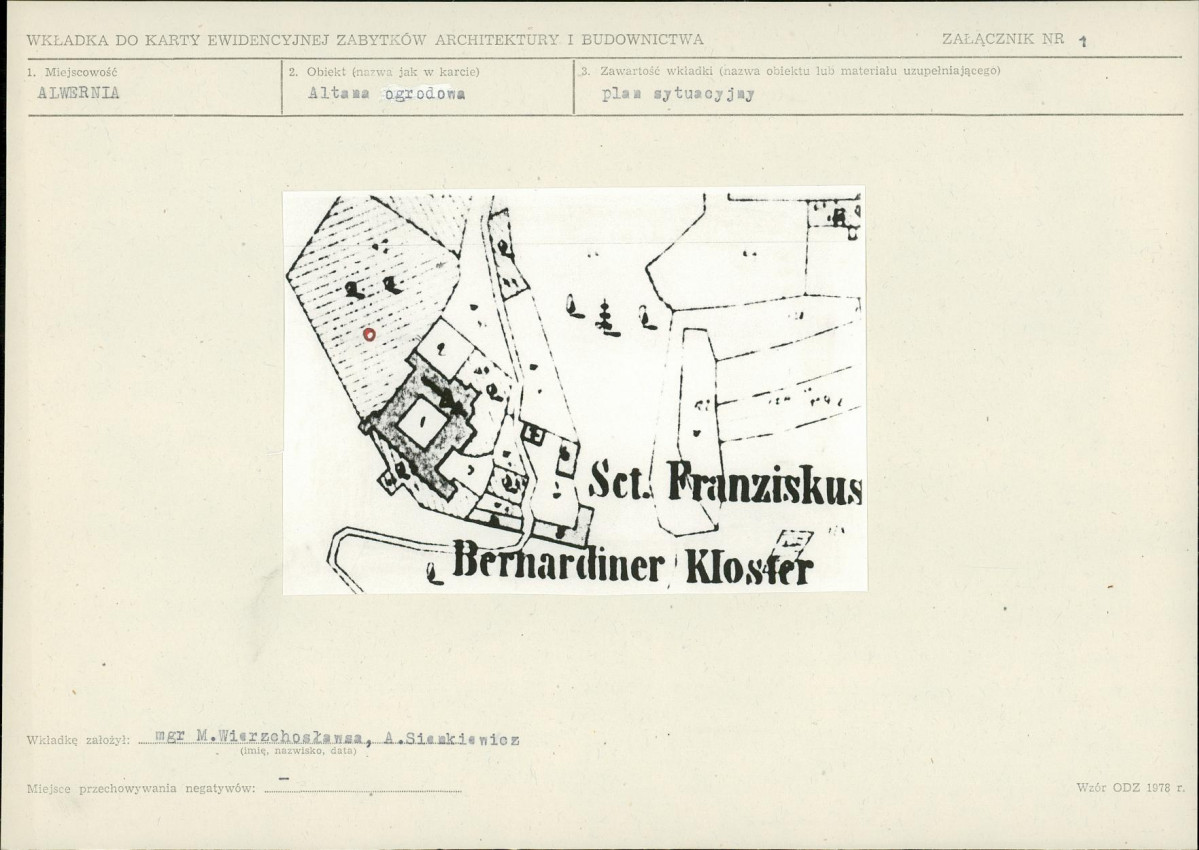
Task: Click the 'Bernardiner Kloster' map label
Action: coord(632,563)
